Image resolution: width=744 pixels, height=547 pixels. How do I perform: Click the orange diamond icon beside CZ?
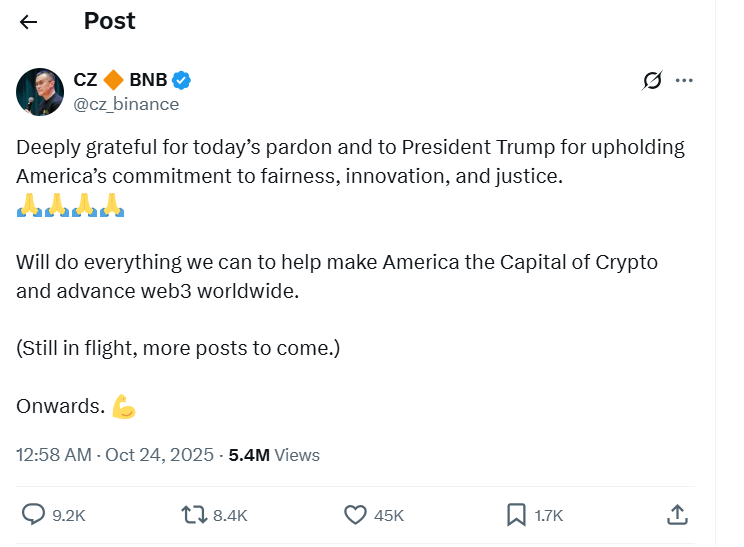113,80
